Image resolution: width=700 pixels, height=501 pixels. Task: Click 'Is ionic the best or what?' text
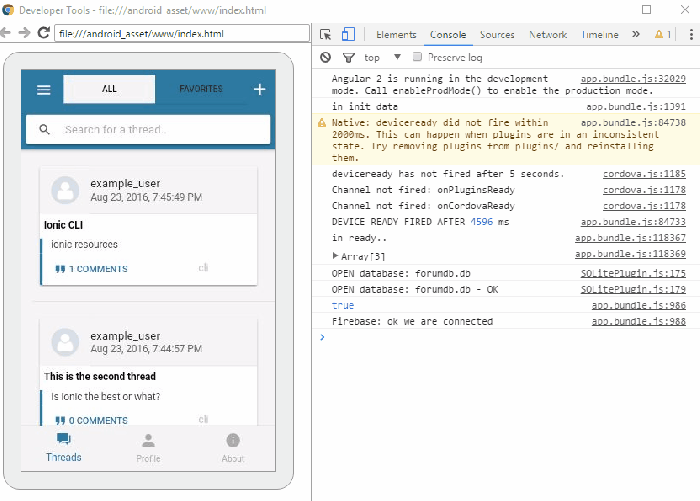[105, 397]
